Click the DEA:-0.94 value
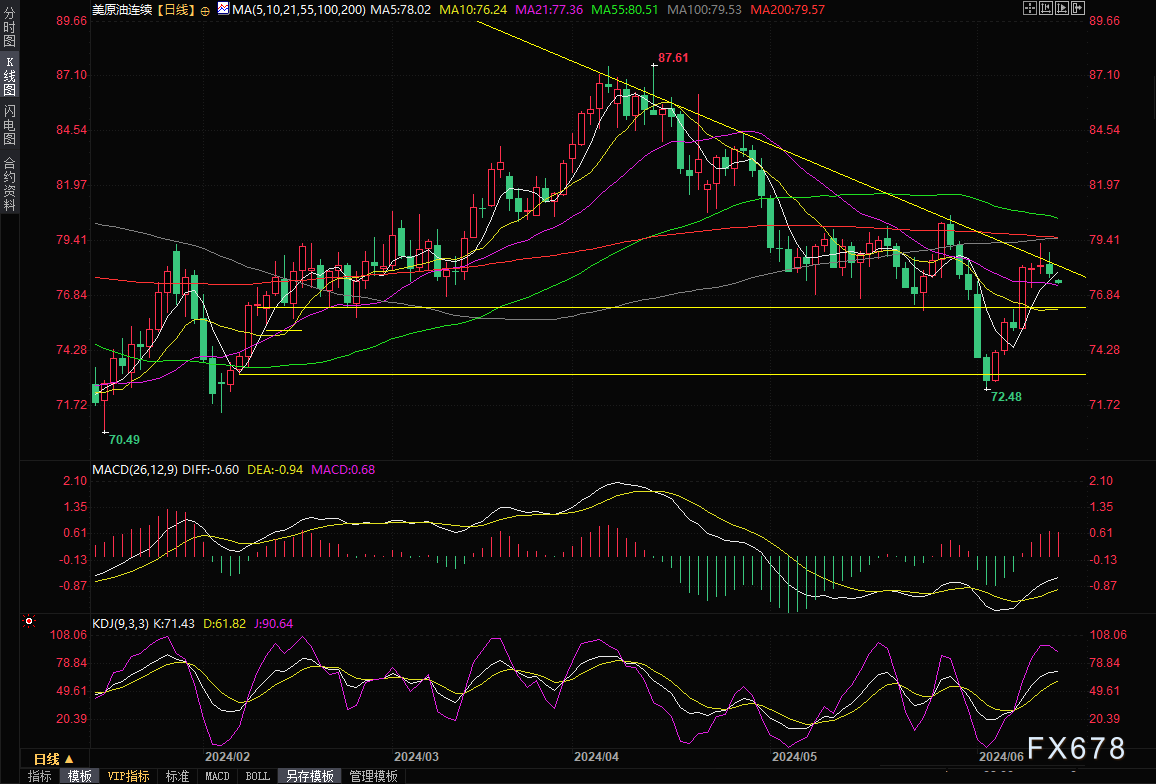 (275, 469)
